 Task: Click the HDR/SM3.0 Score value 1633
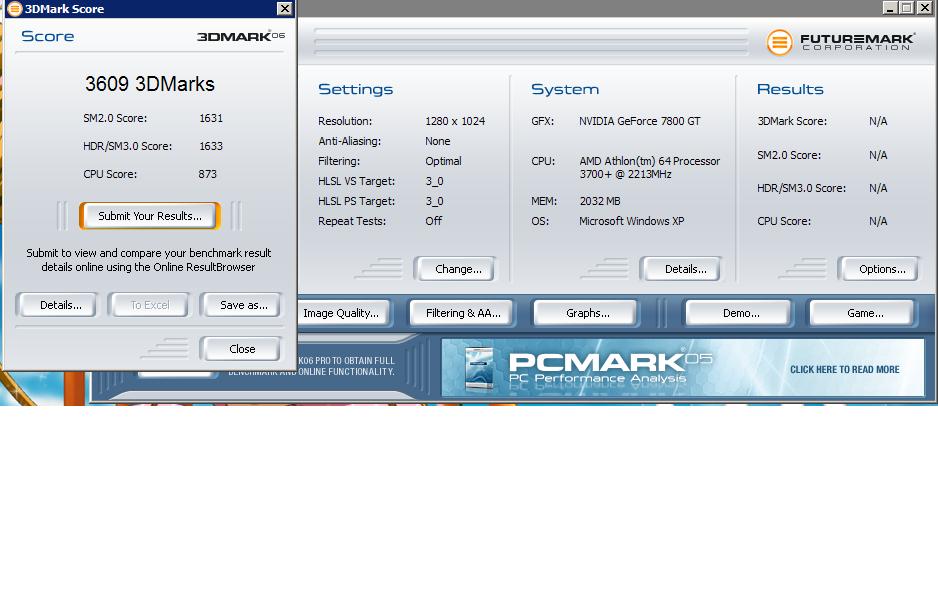[x=211, y=146]
